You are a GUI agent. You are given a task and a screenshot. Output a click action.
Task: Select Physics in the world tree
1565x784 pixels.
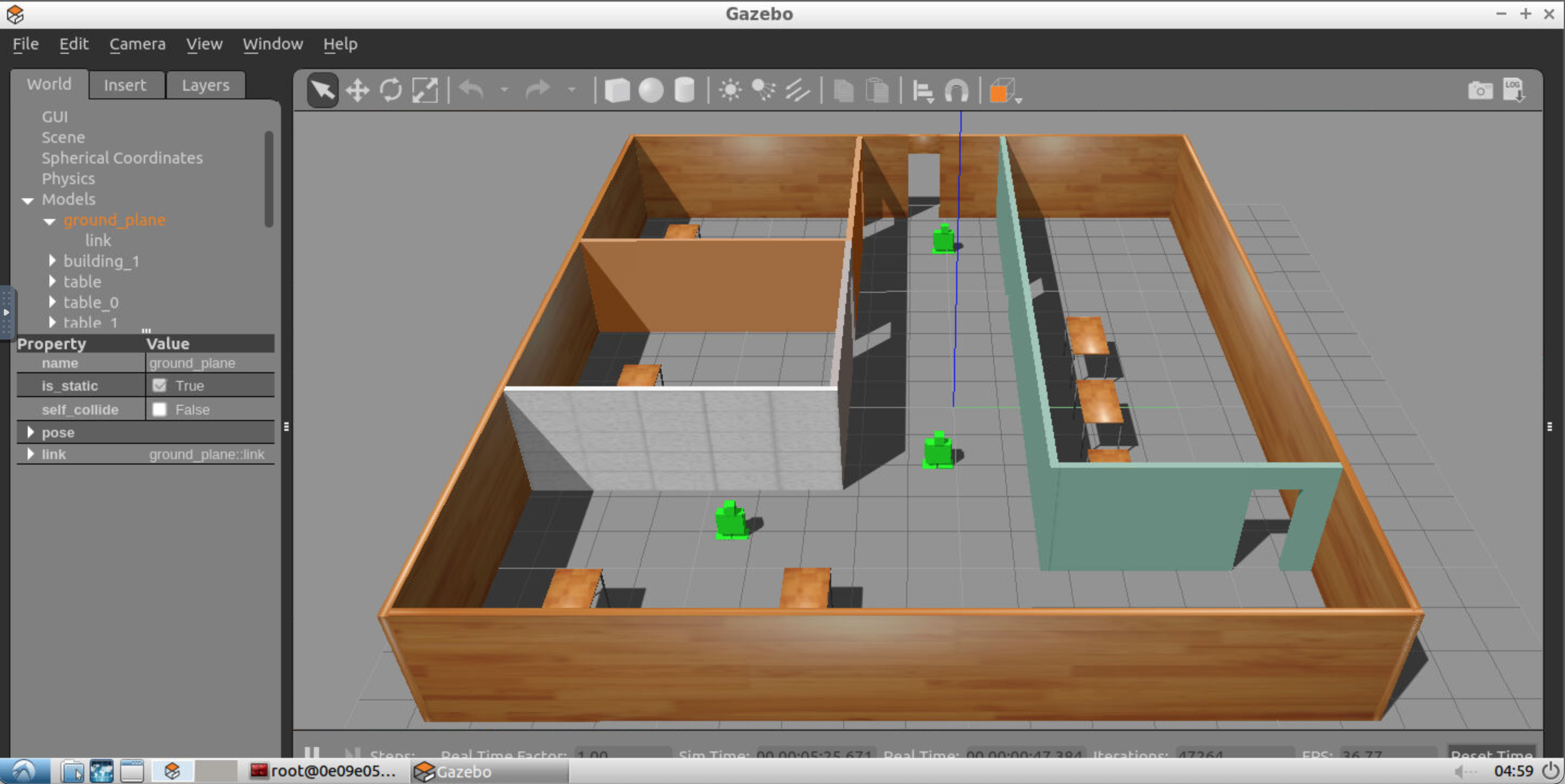click(x=68, y=179)
